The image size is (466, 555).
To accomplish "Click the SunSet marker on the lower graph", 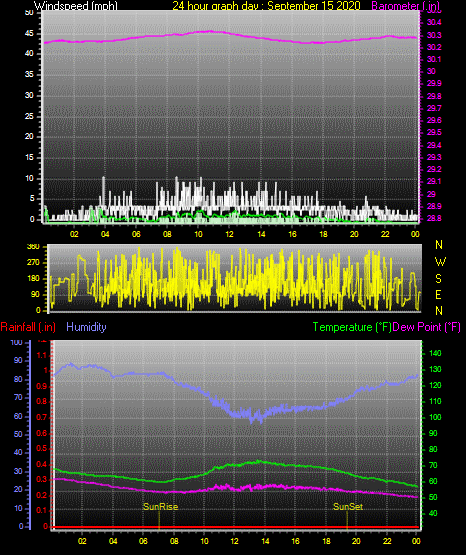I will 348,507.
